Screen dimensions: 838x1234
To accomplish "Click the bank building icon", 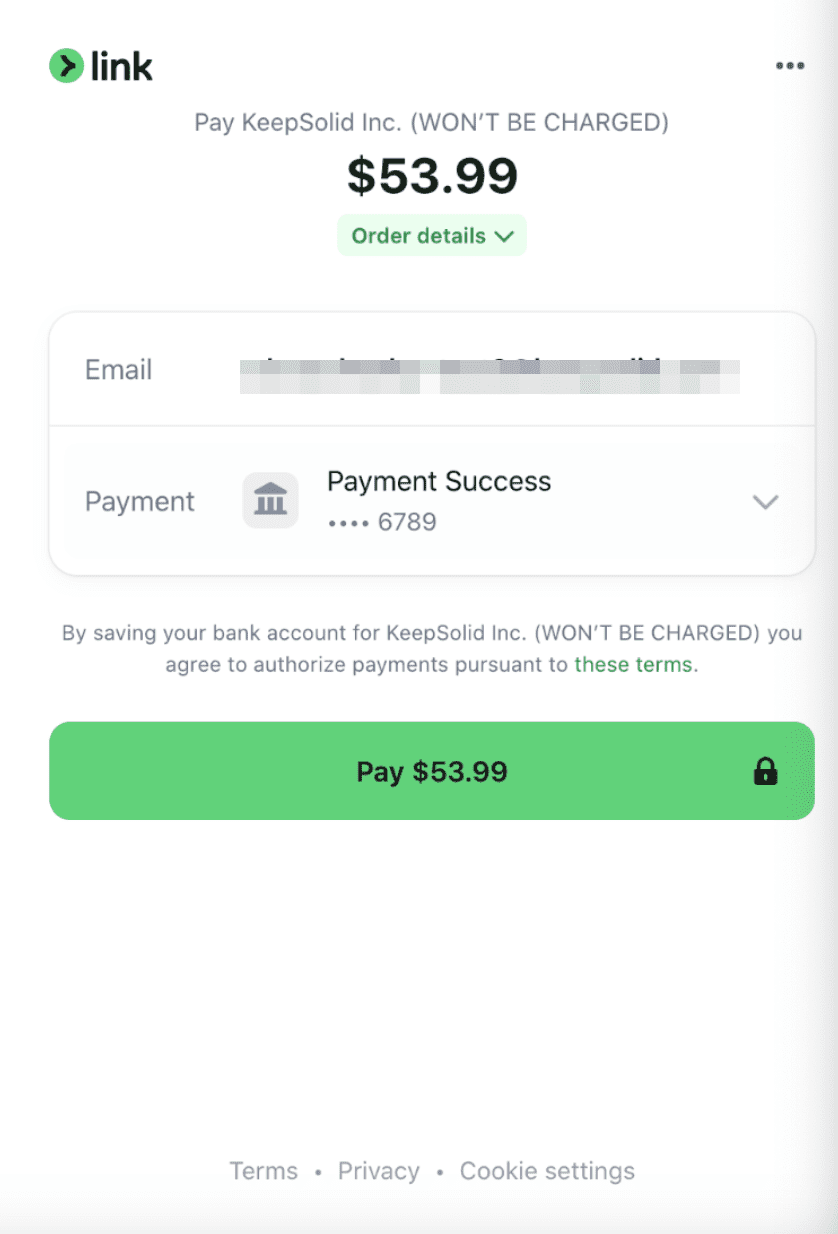I will click(270, 500).
